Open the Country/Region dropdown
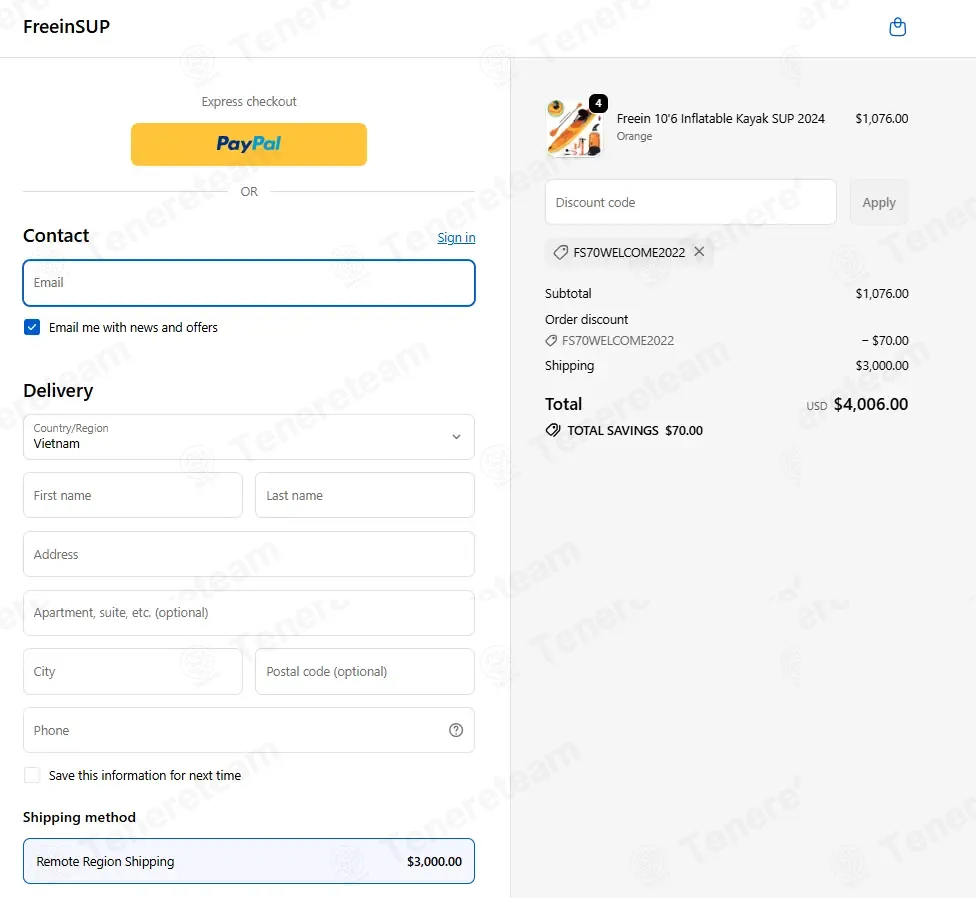976x898 pixels. point(249,437)
